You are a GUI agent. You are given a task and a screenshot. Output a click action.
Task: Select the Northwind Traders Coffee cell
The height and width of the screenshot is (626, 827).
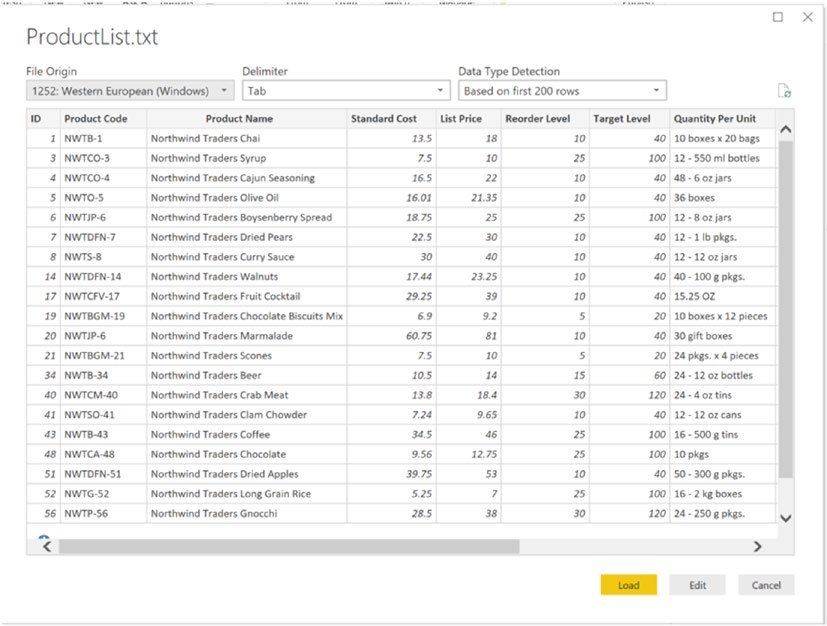pyautogui.click(x=247, y=435)
